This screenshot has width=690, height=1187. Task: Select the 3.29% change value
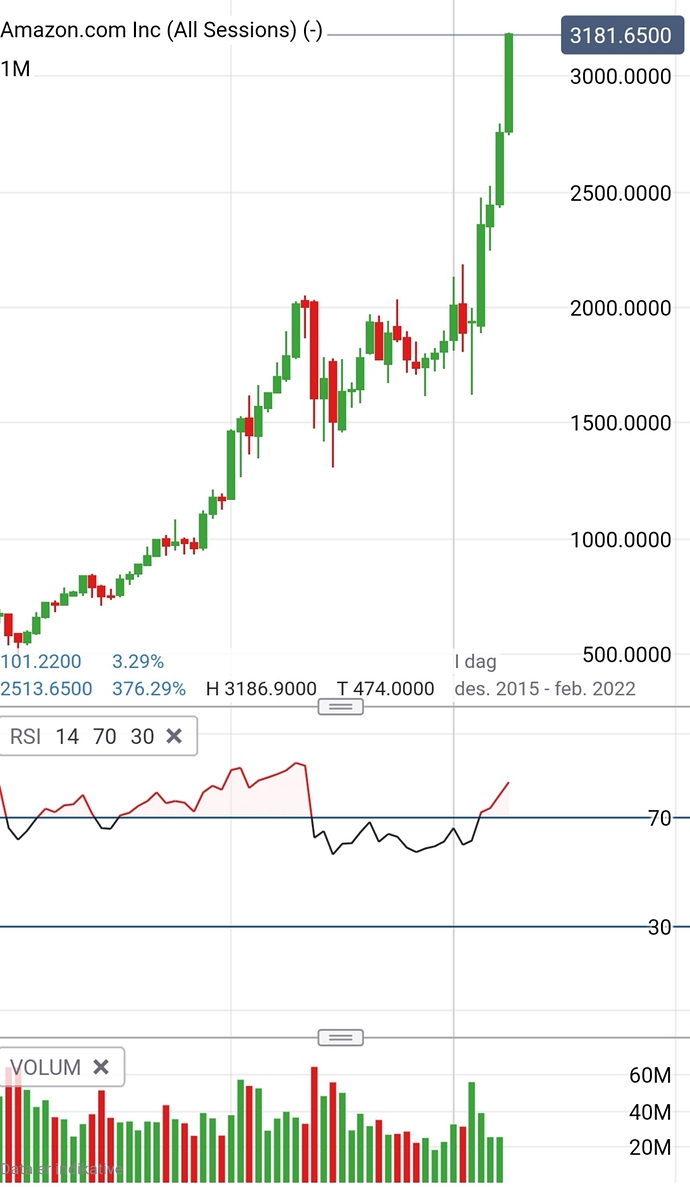(x=138, y=662)
